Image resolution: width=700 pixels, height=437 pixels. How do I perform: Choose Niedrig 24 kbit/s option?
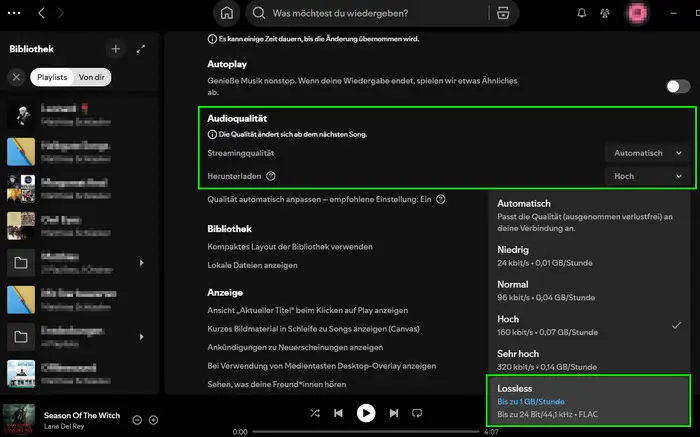[589, 256]
